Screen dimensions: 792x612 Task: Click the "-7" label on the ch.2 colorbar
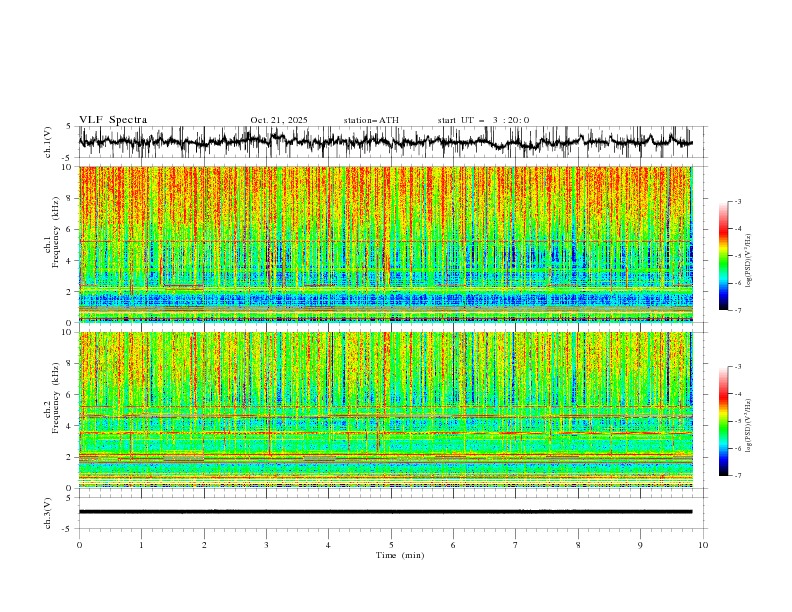(738, 476)
